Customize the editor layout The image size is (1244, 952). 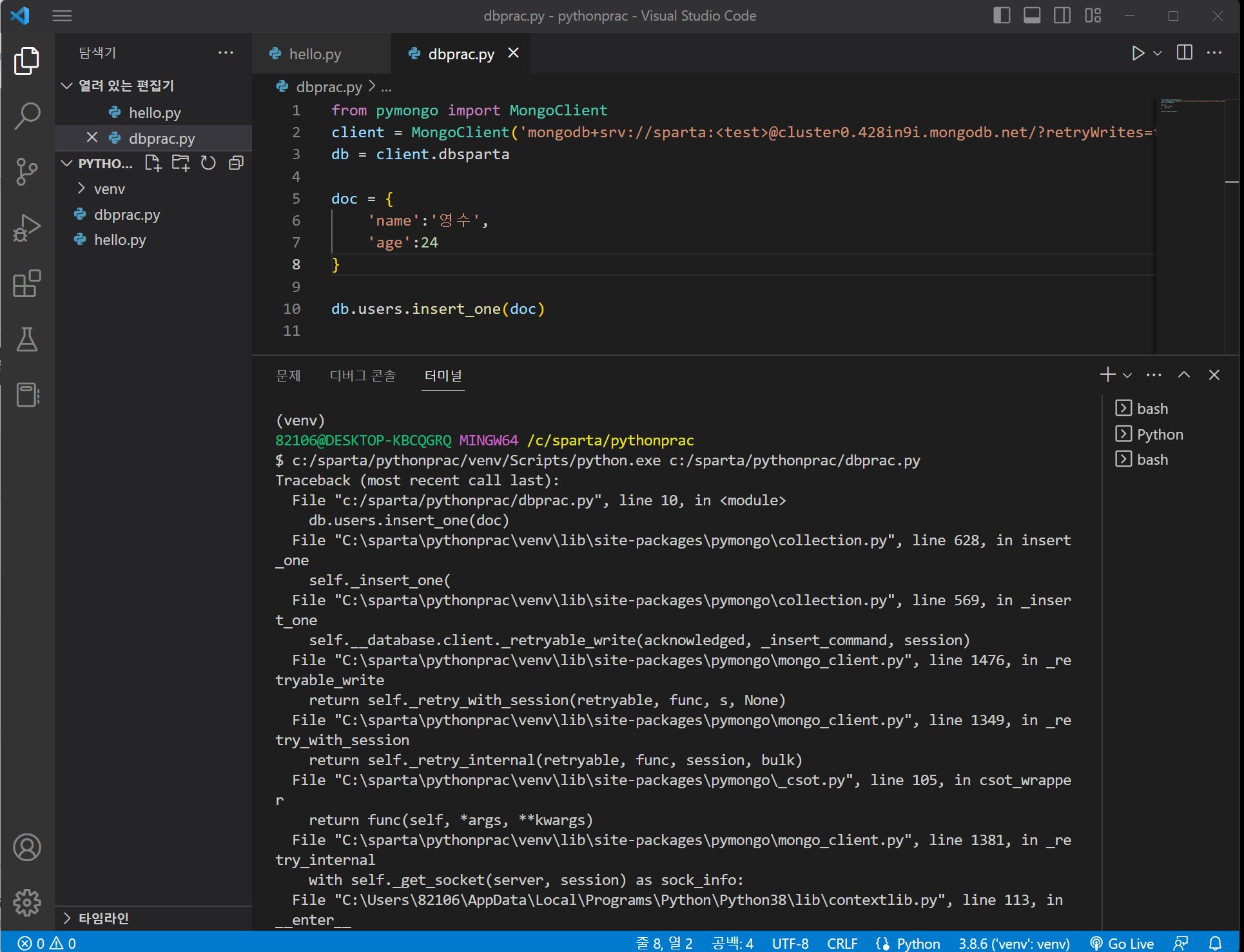(1093, 15)
